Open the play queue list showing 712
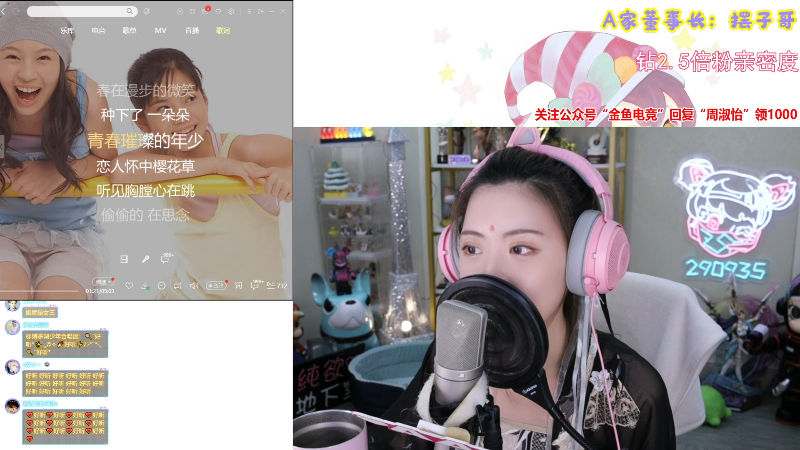 tap(277, 286)
